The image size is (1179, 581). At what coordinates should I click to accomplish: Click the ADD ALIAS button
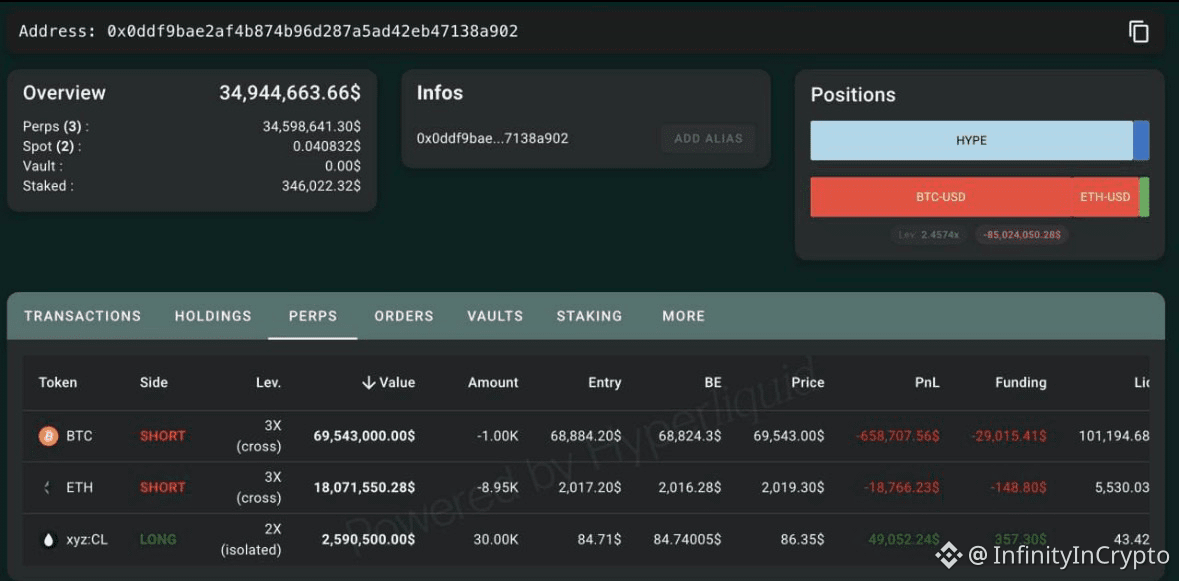708,138
